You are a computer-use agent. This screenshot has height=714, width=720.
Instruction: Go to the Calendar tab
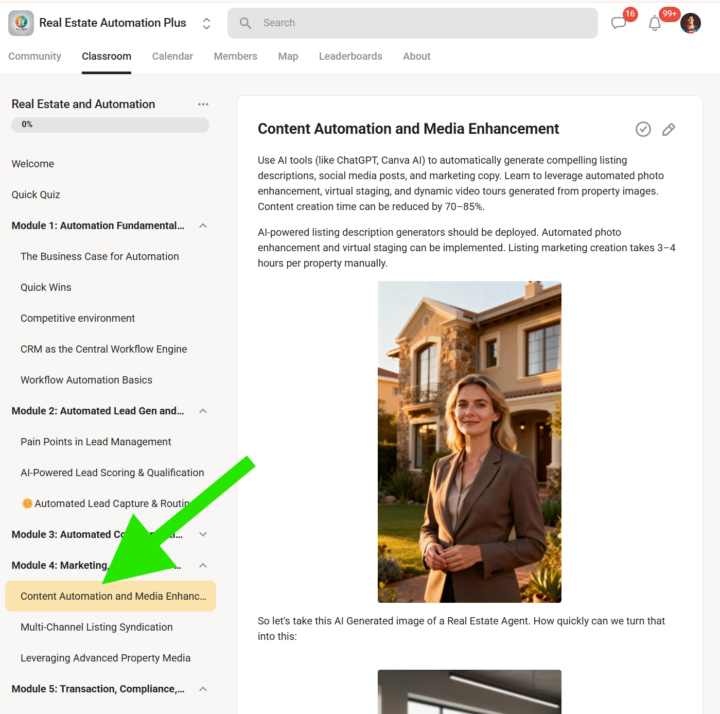click(172, 56)
